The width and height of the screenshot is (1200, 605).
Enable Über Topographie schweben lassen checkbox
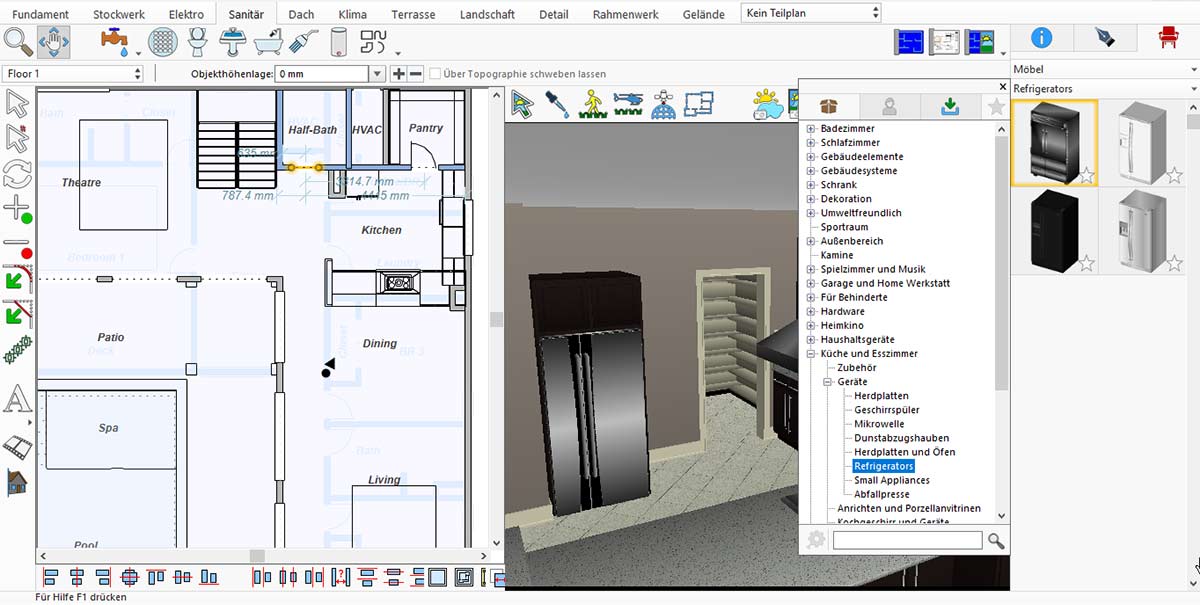coord(435,74)
